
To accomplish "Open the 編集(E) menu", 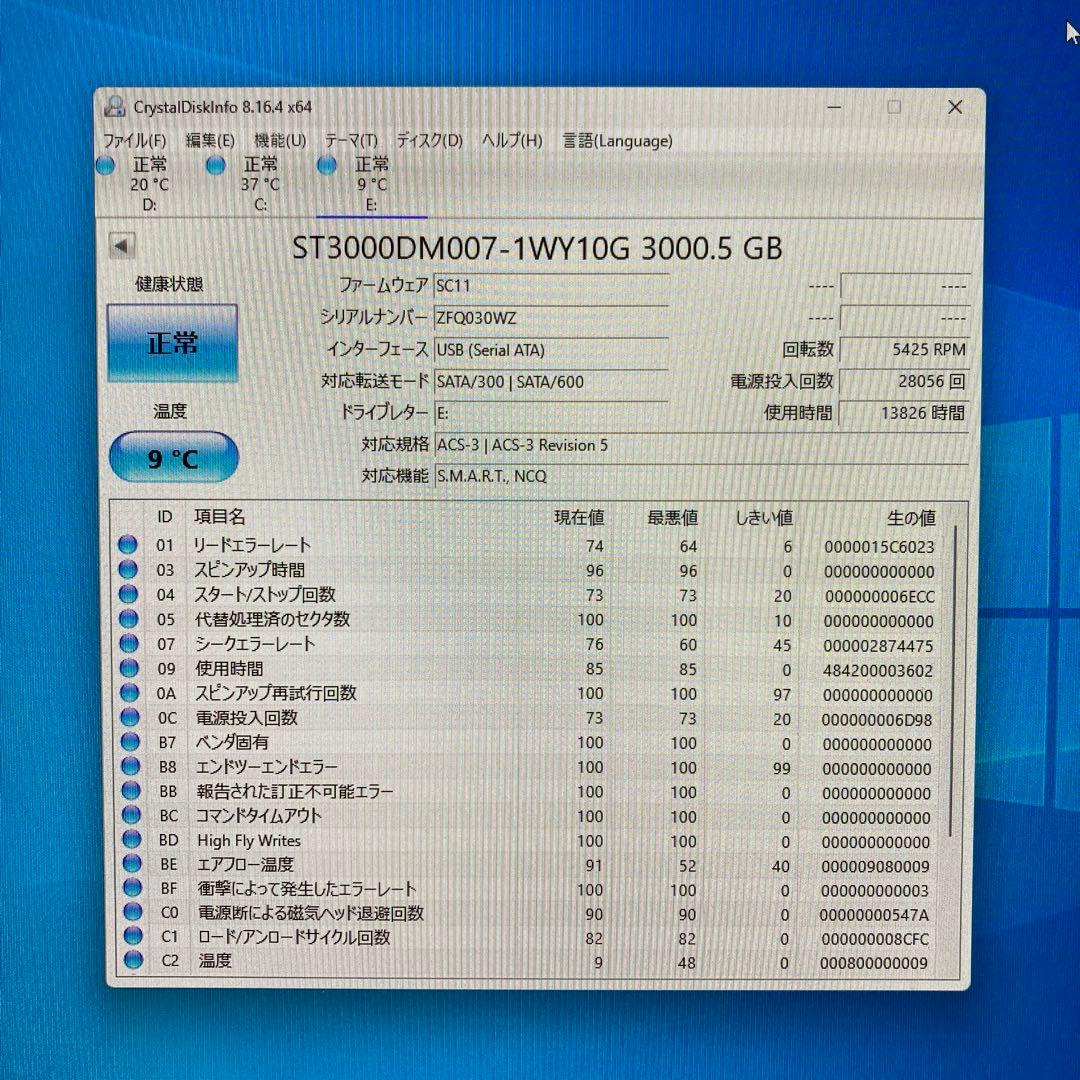I will tap(211, 141).
